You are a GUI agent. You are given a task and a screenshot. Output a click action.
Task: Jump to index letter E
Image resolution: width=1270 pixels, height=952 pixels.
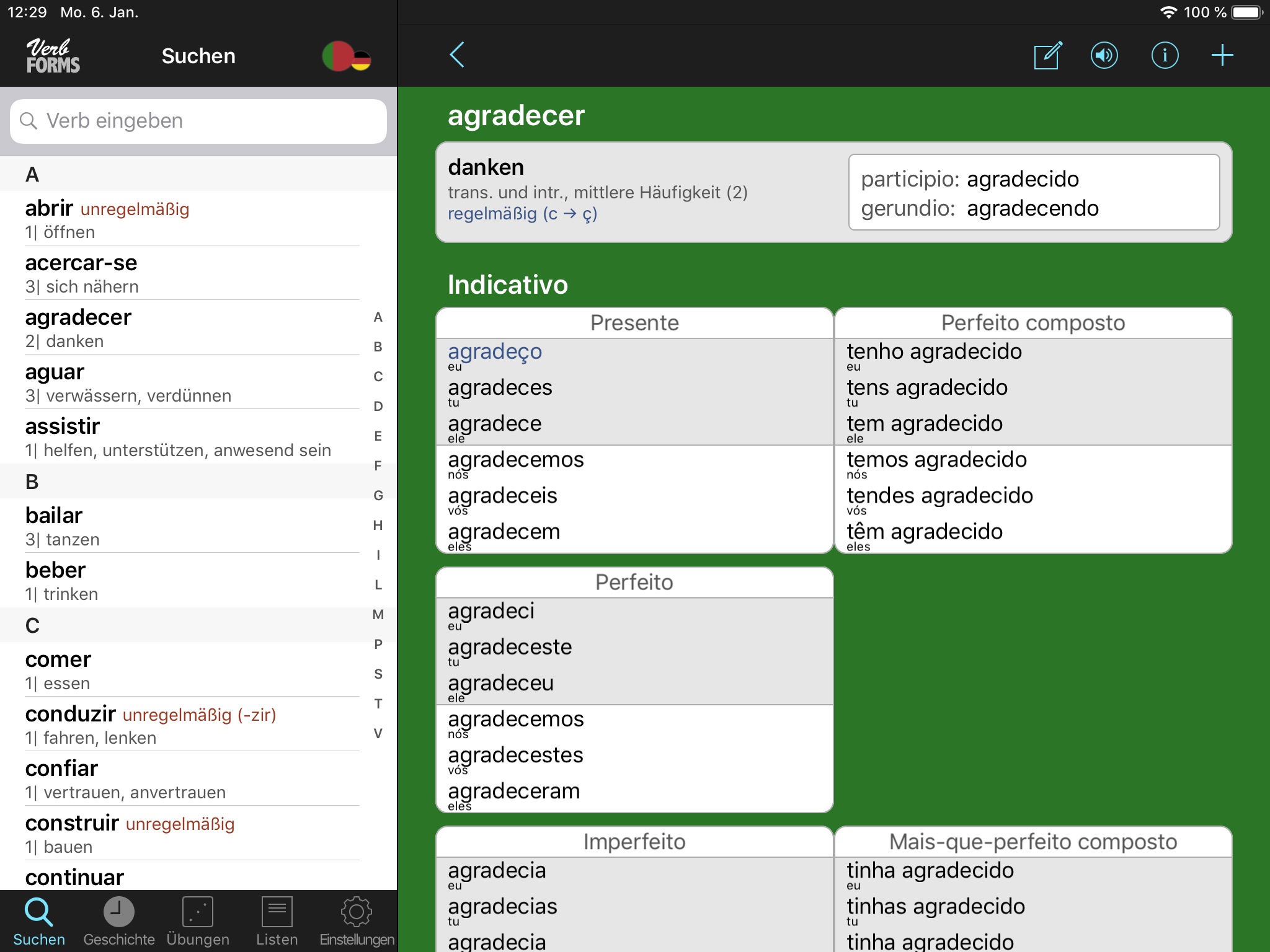[x=378, y=436]
